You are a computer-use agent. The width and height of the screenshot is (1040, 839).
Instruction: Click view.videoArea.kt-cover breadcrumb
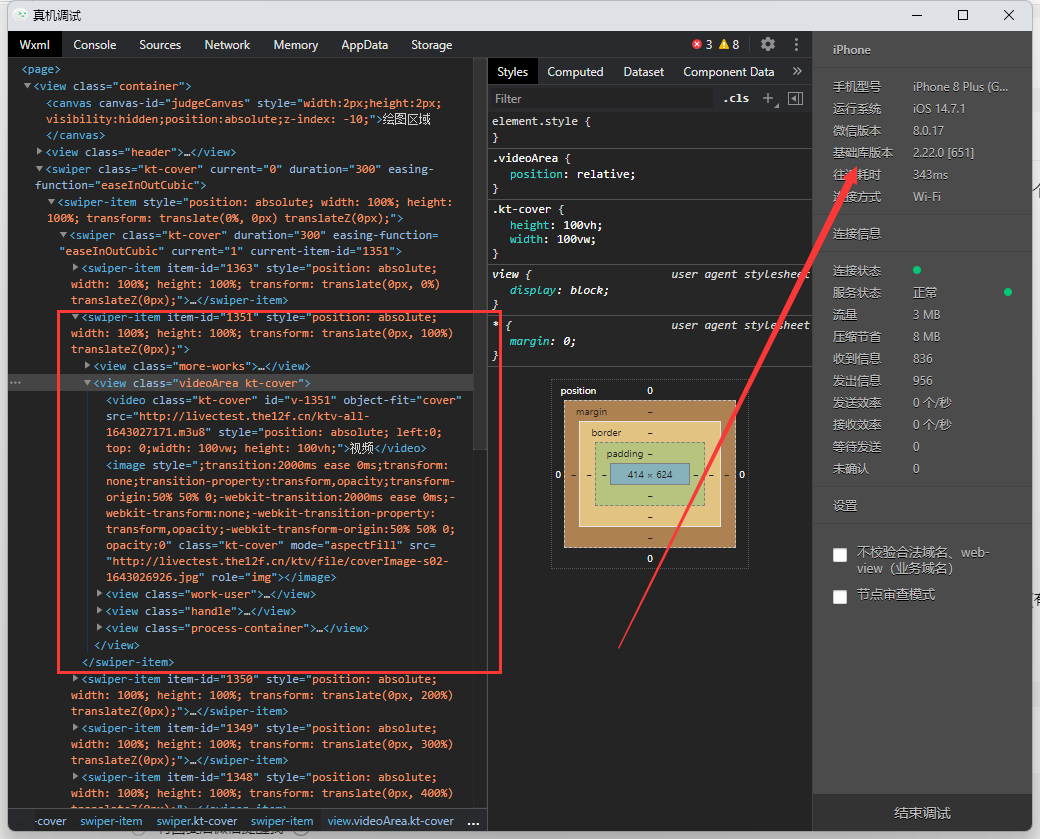(x=391, y=821)
